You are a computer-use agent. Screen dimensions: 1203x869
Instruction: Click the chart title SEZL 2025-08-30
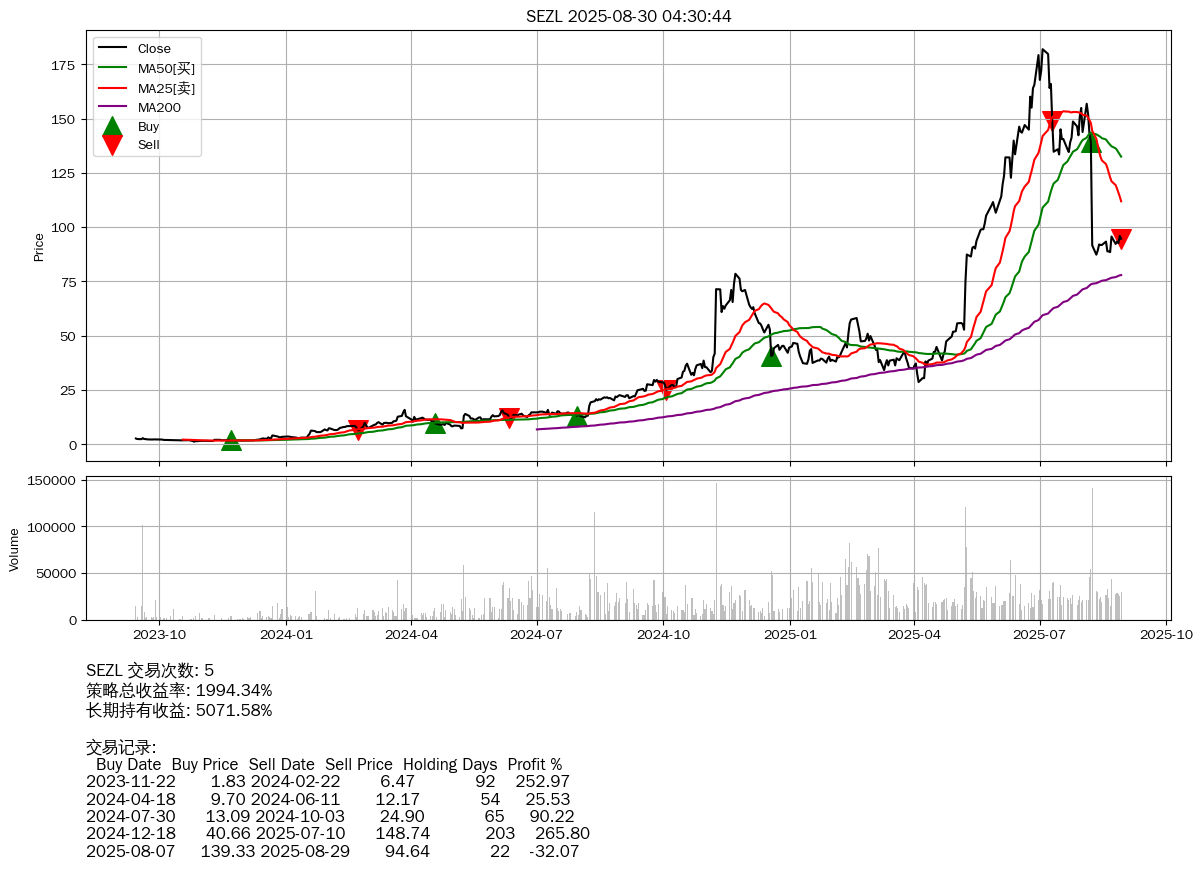point(628,16)
